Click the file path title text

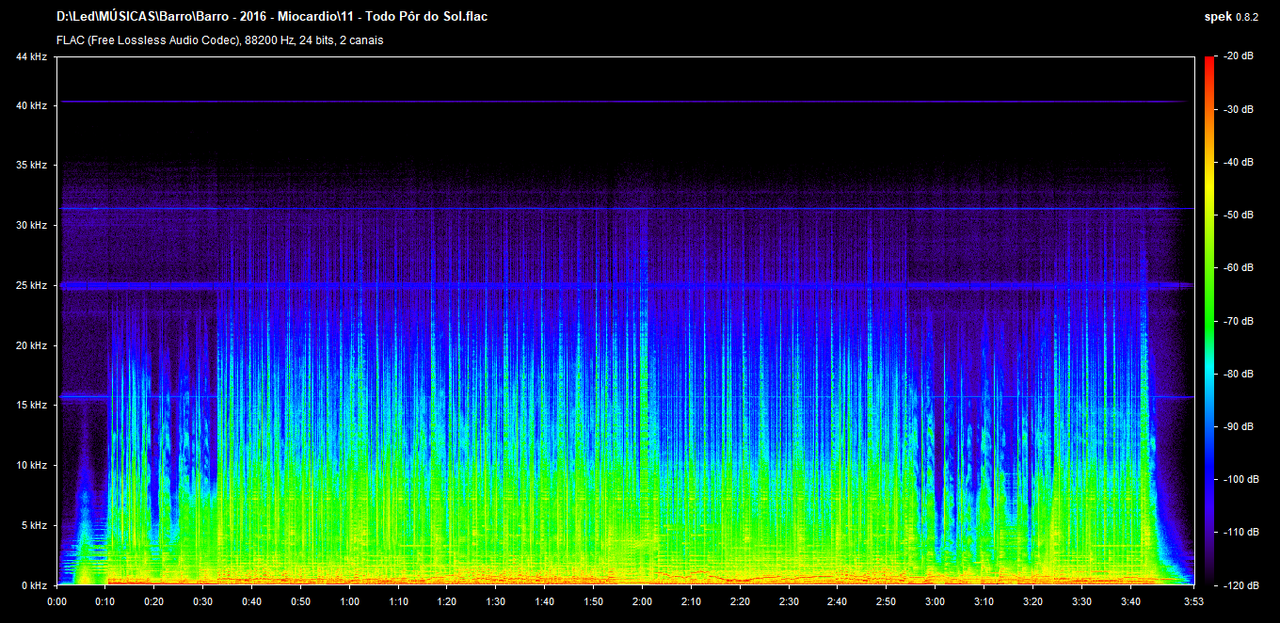tap(272, 17)
